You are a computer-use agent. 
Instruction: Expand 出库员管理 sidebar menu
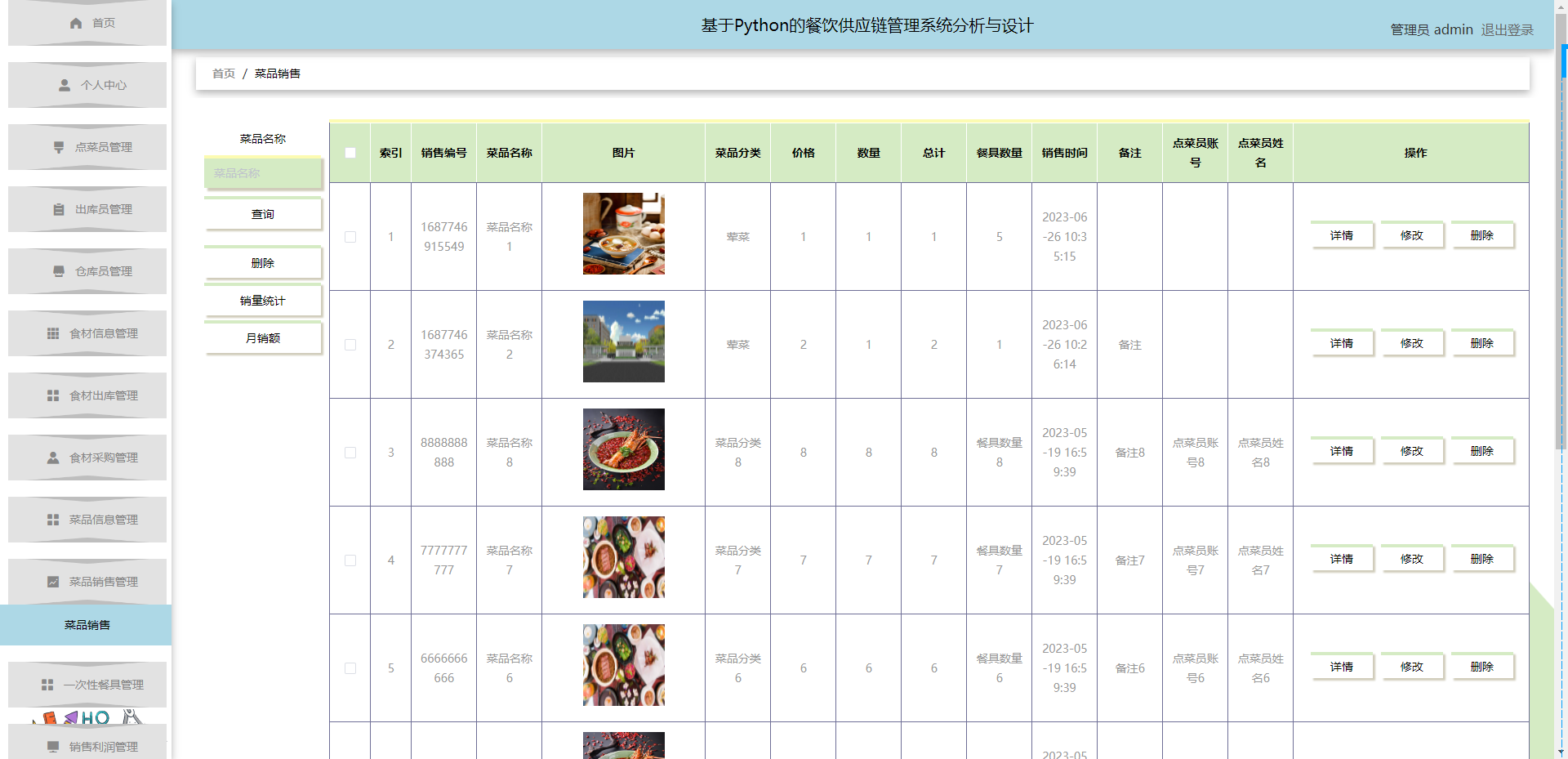(x=87, y=209)
